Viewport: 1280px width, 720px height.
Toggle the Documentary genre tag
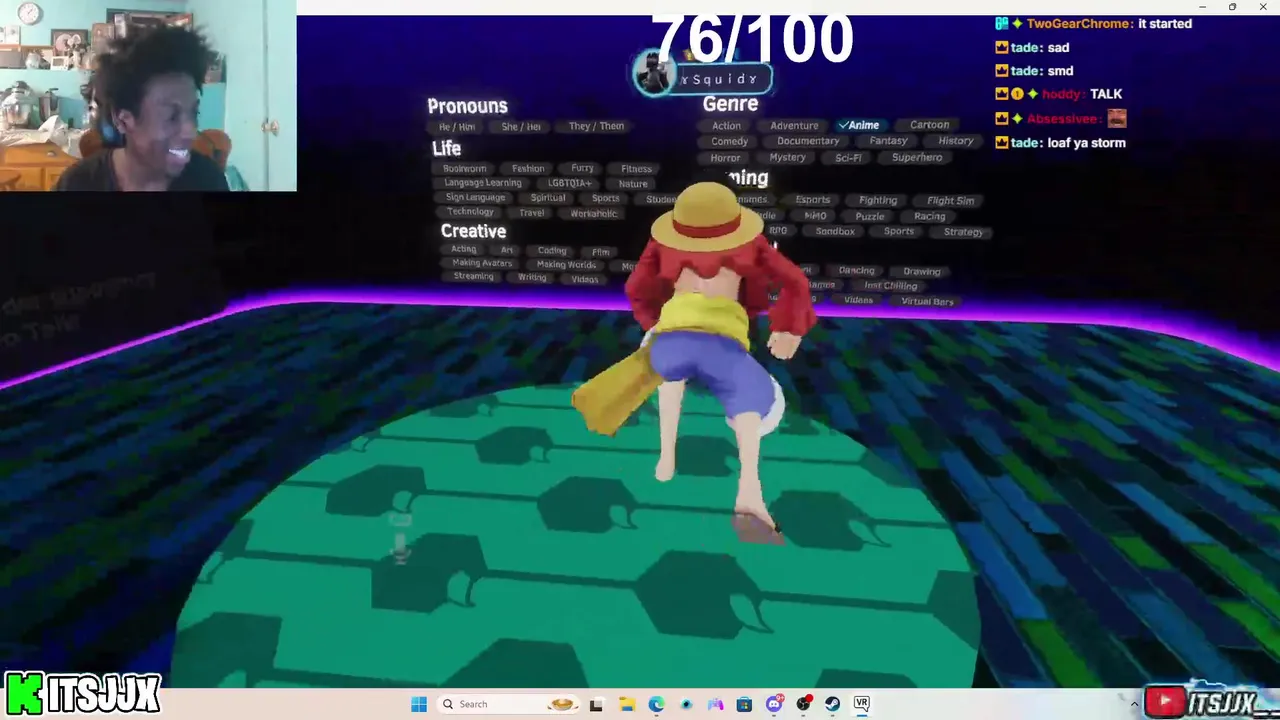click(808, 141)
